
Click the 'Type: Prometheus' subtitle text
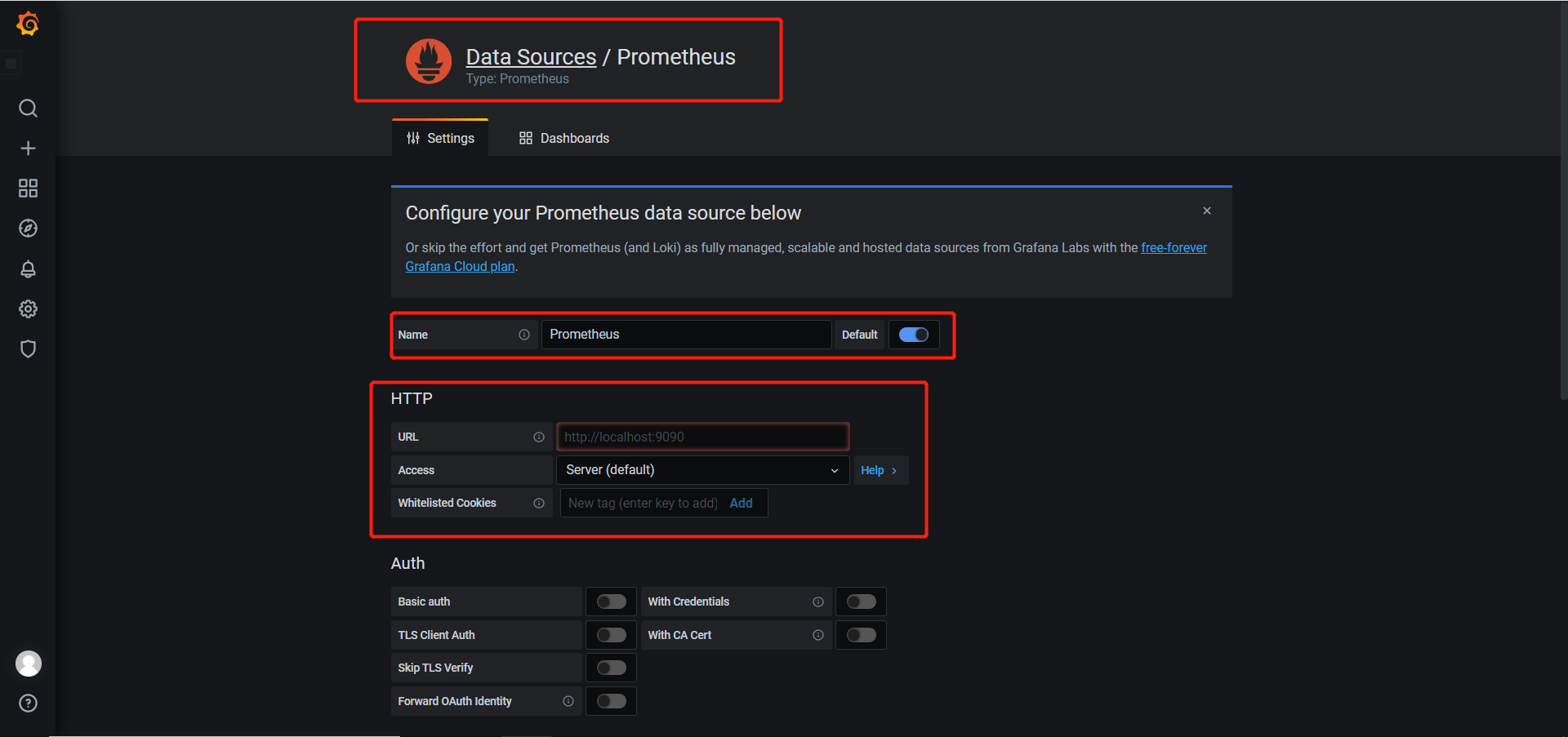tap(517, 79)
